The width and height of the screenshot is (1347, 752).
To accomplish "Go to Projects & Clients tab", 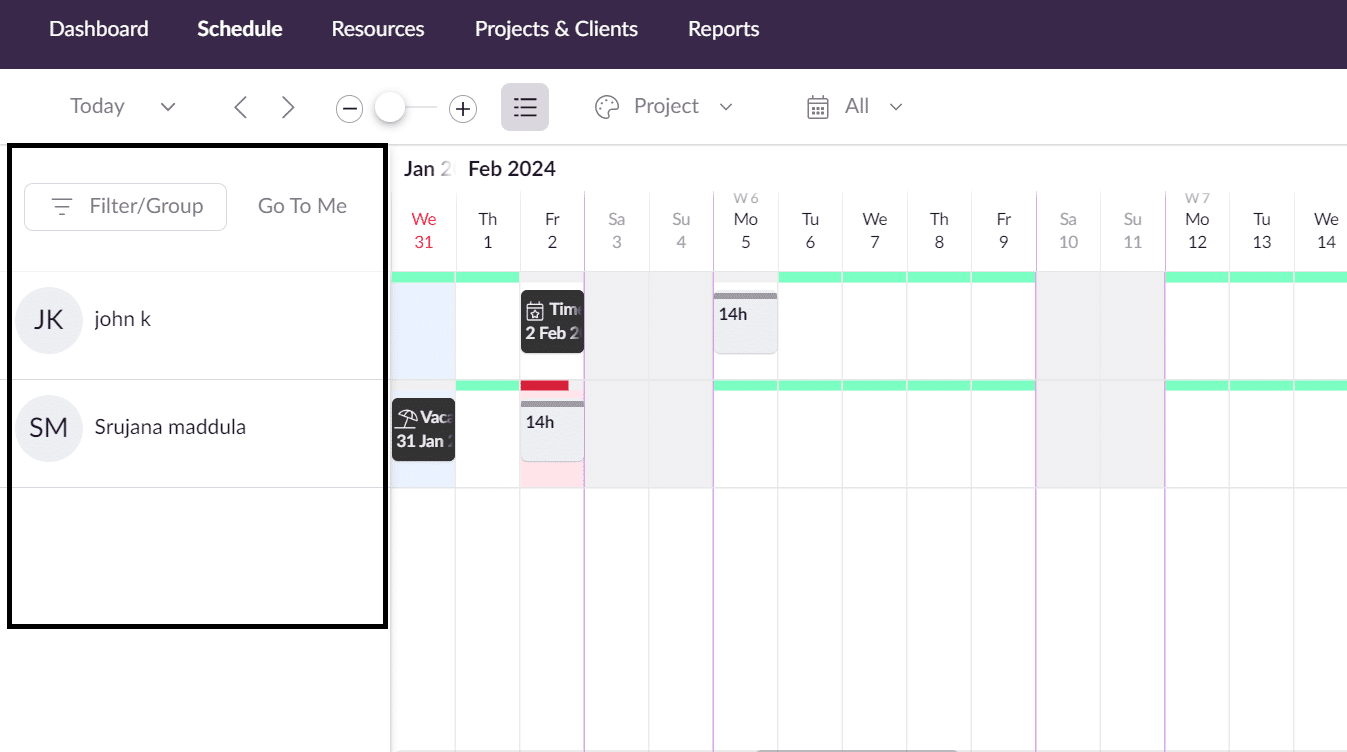I will (x=556, y=29).
